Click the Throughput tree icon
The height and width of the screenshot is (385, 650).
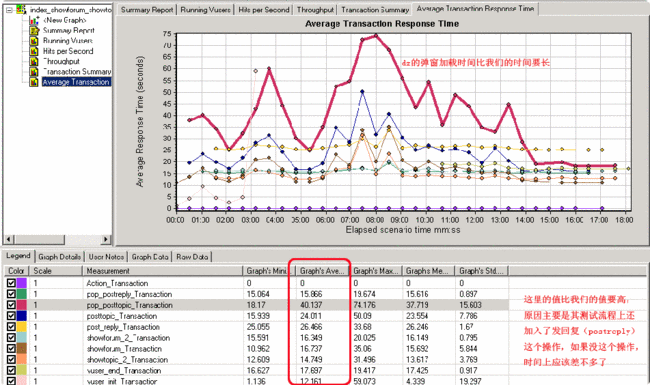(34, 61)
